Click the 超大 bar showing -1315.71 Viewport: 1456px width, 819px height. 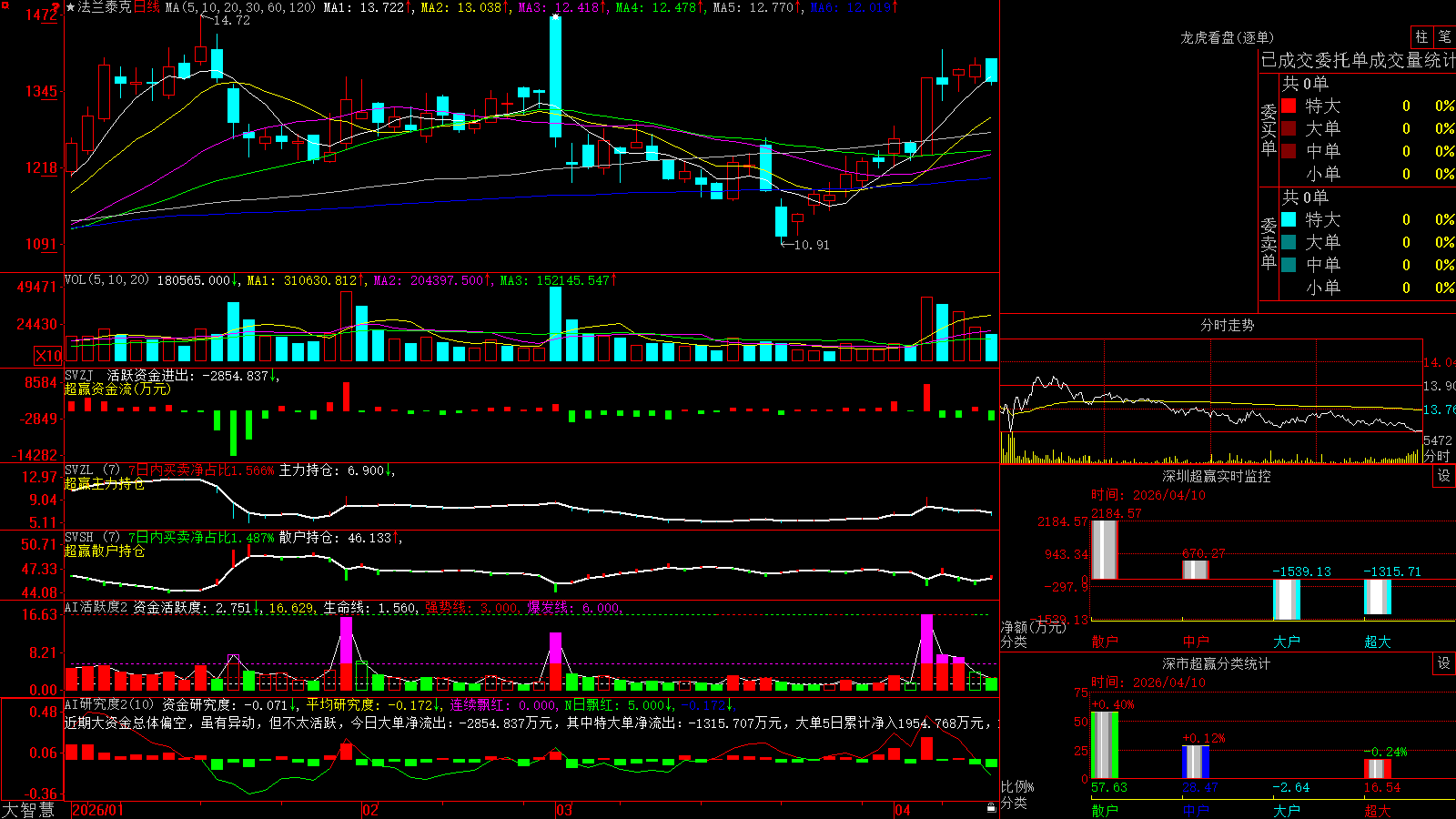click(1378, 597)
